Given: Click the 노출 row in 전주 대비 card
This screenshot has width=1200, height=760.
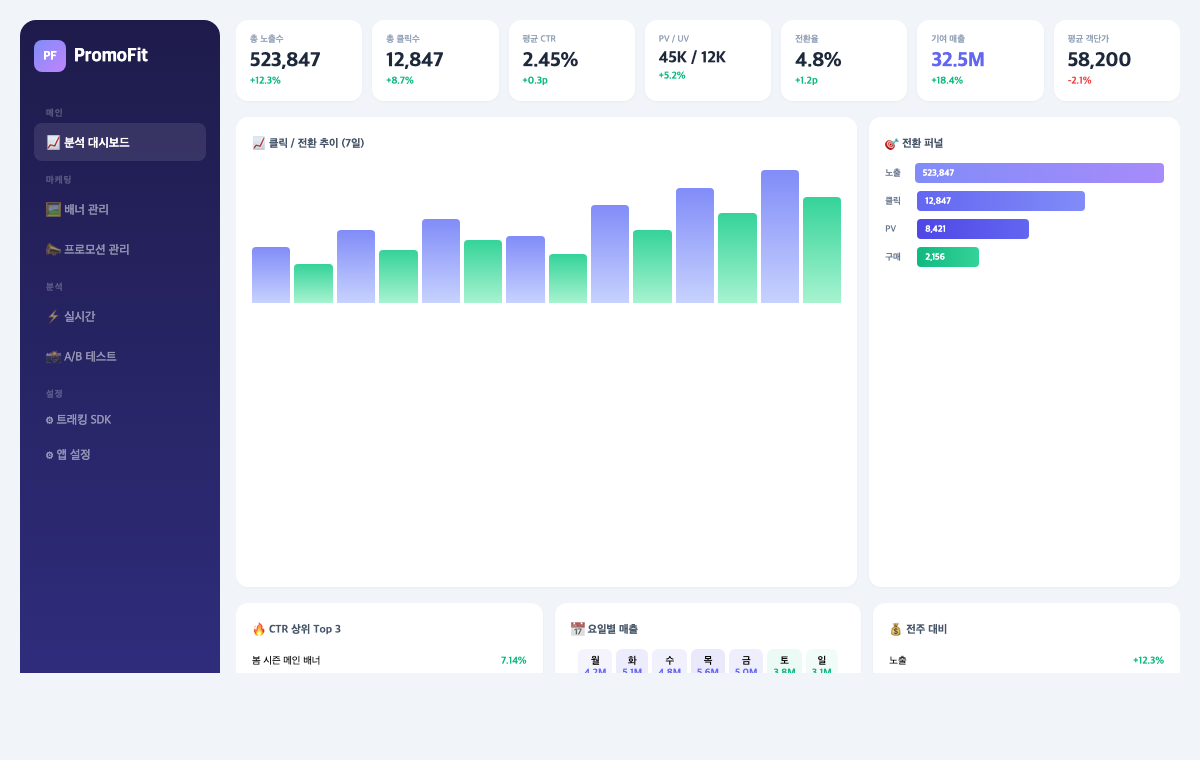Looking at the screenshot, I should pyautogui.click(x=1026, y=660).
